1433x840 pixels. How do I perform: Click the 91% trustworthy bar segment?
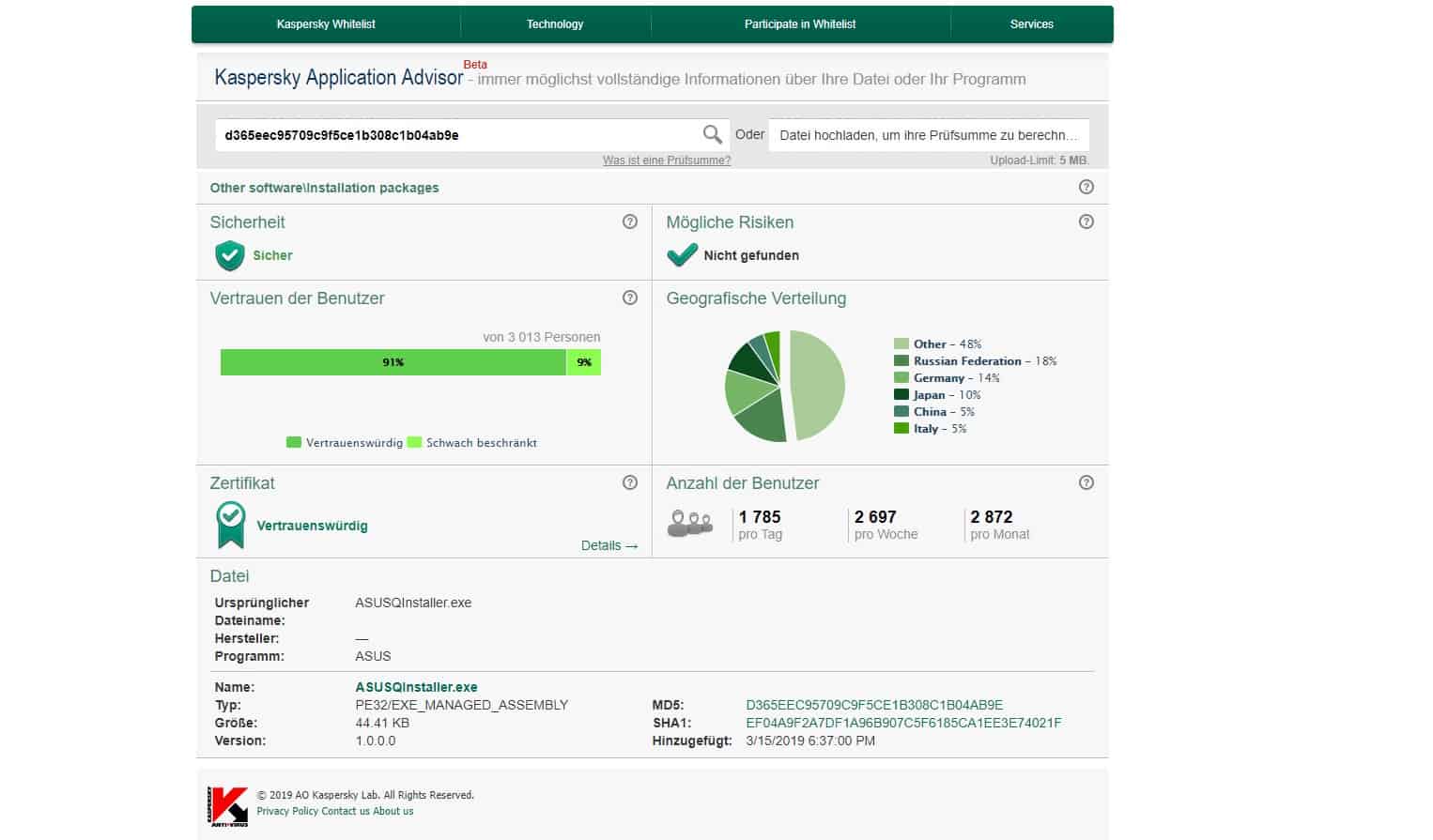(393, 362)
